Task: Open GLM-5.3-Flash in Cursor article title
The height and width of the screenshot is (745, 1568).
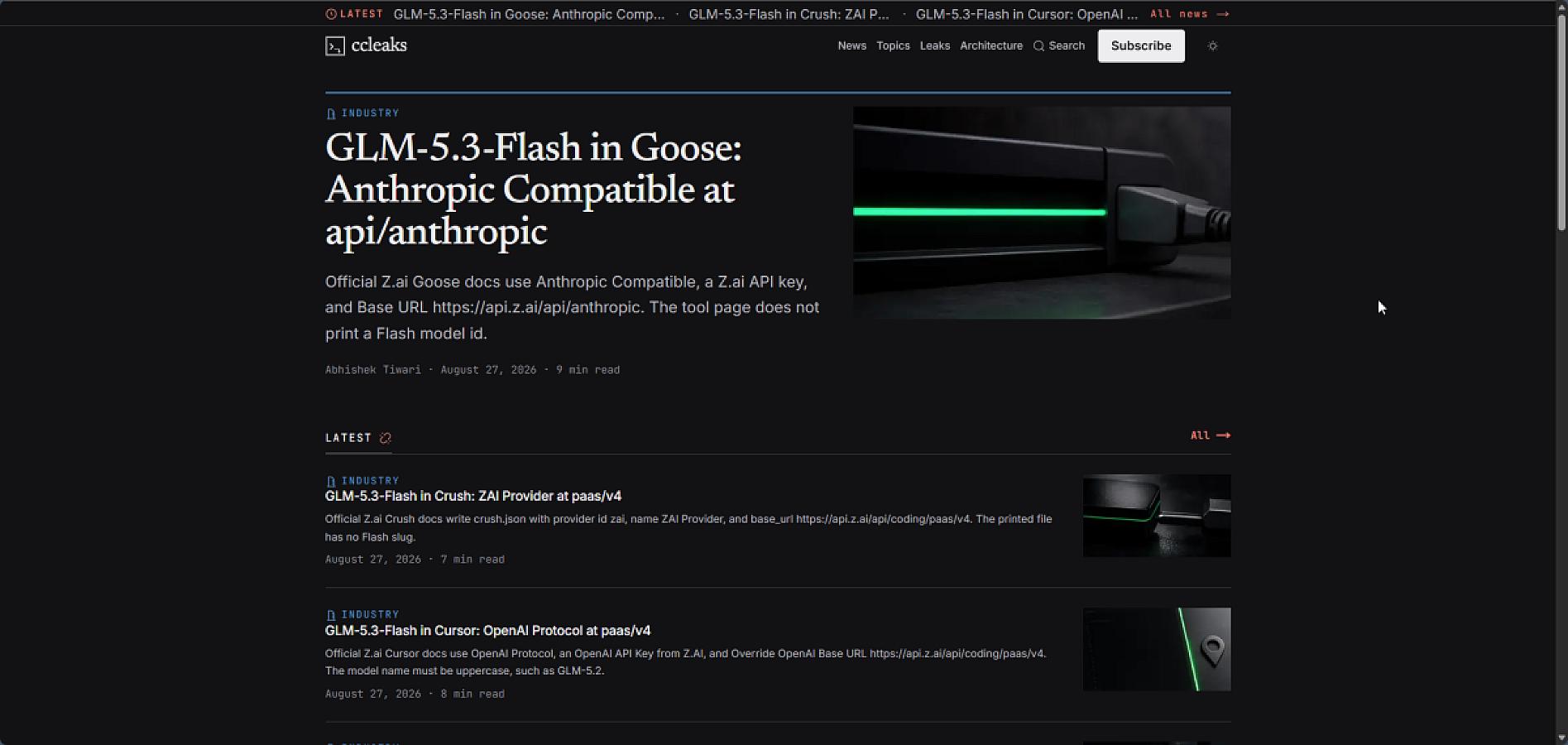Action: pyautogui.click(x=488, y=631)
